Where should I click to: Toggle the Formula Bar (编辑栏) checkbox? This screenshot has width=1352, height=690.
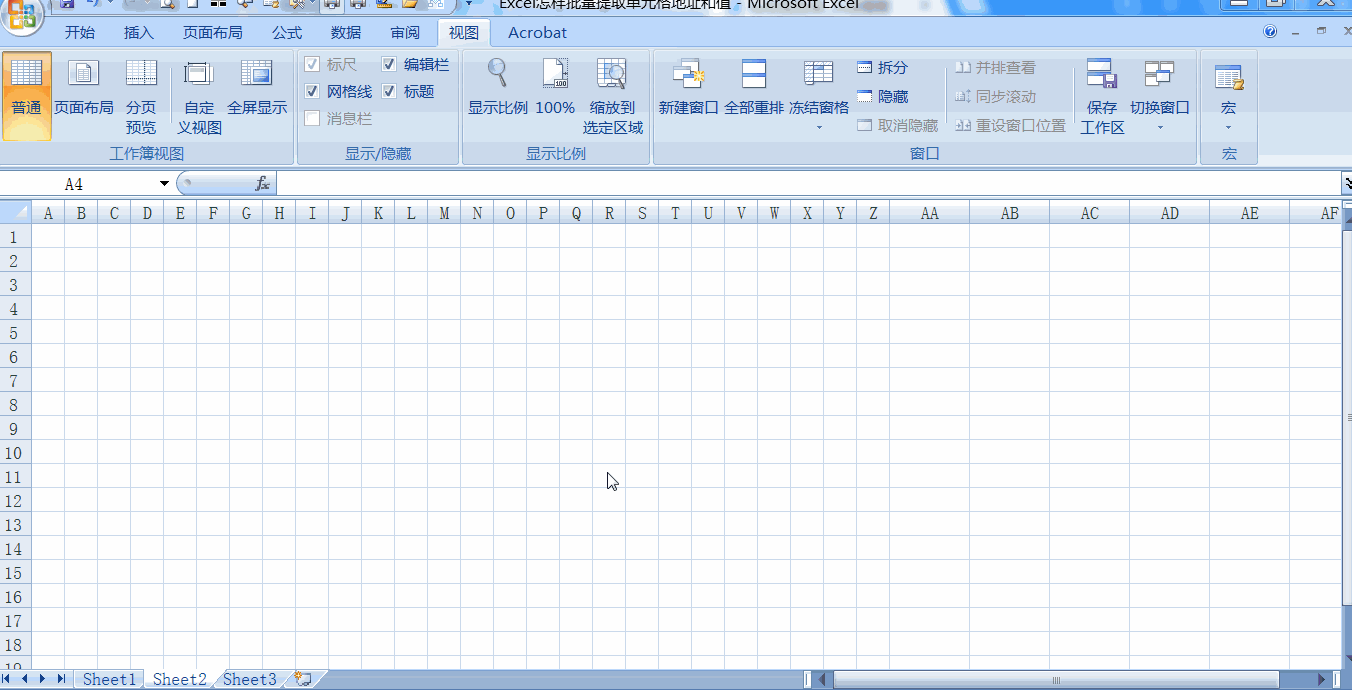pyautogui.click(x=389, y=65)
